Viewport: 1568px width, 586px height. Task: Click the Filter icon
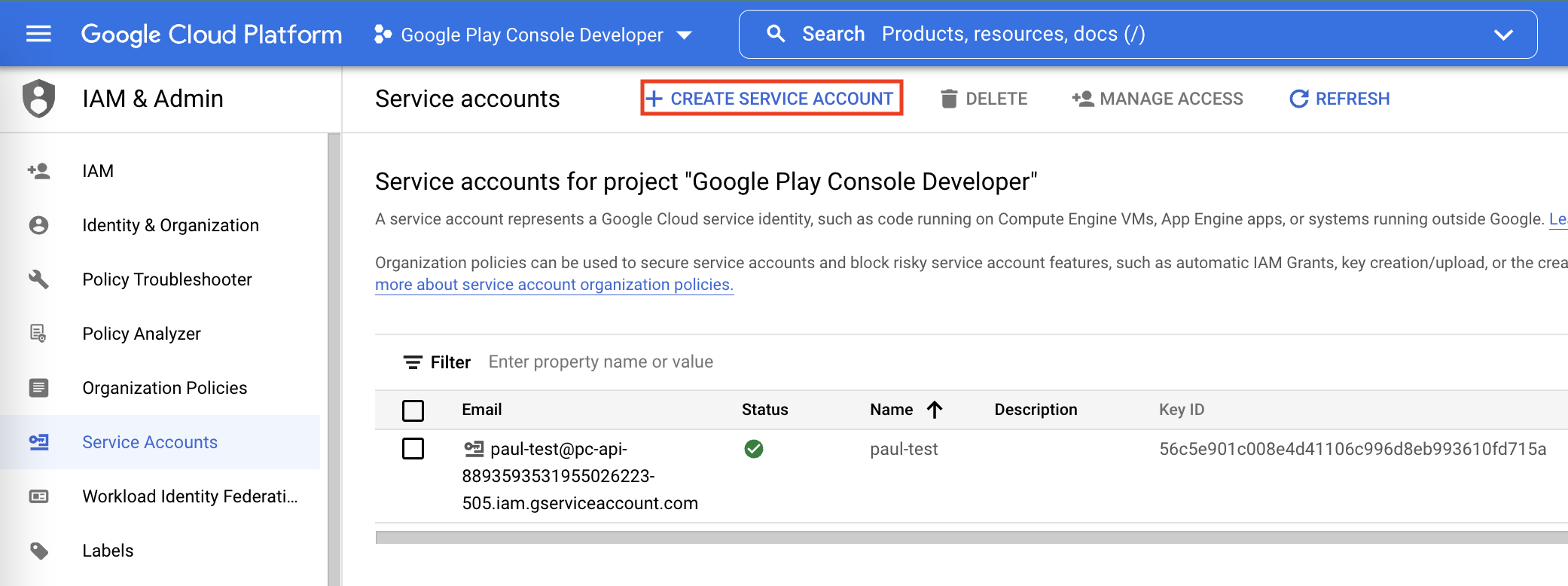click(413, 362)
